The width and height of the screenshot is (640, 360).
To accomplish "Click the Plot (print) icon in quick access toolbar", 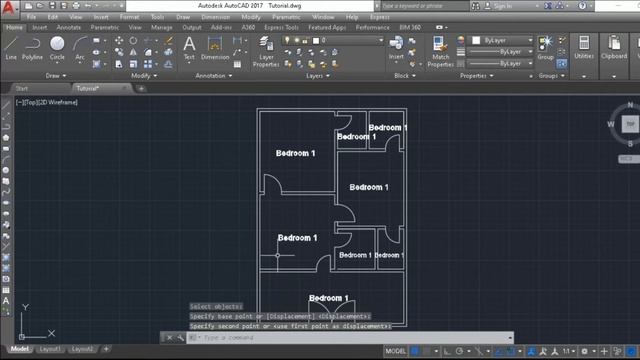I will 76,6.
